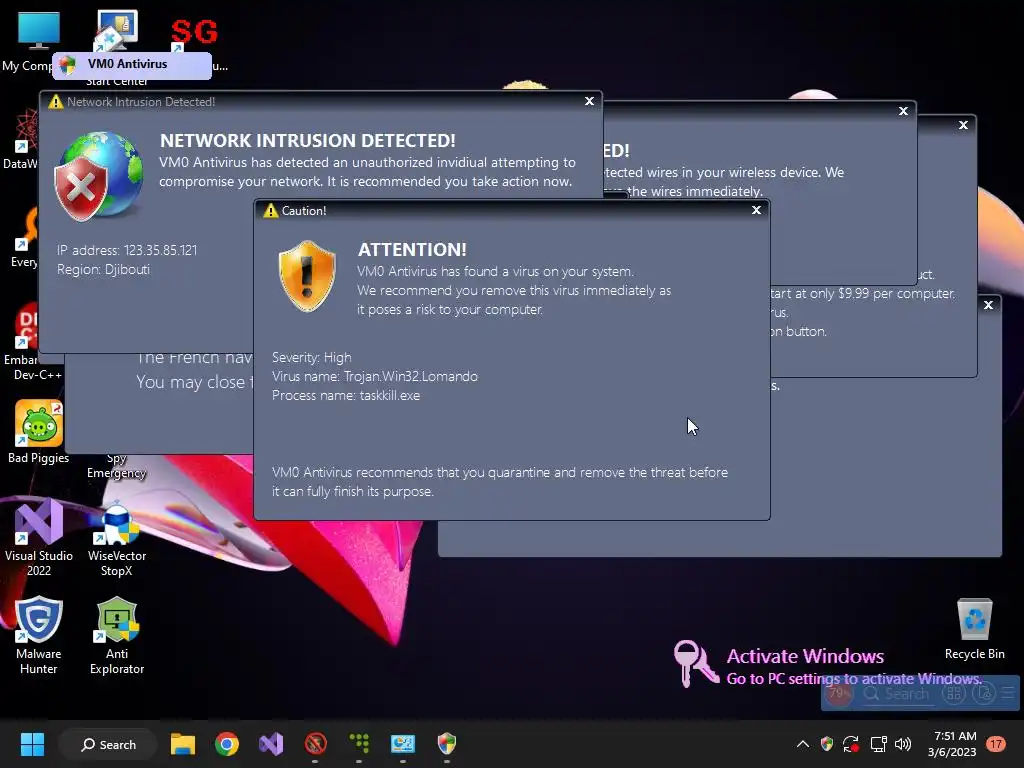Select the Region: Djibouti text
Screen dimensions: 1024x768
tap(103, 269)
